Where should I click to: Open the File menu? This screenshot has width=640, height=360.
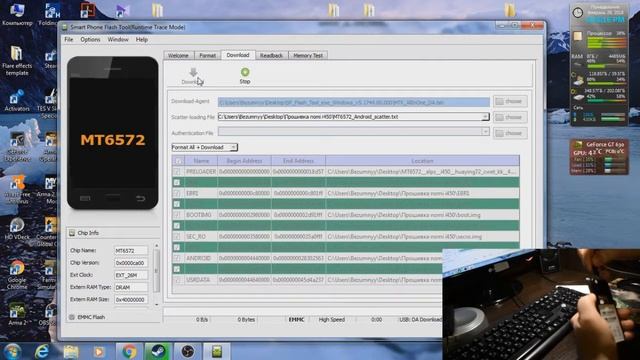coord(69,40)
